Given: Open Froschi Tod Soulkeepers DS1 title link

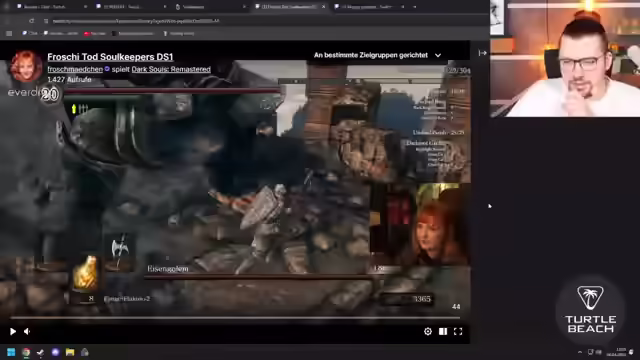Looking at the screenshot, I should [110, 57].
